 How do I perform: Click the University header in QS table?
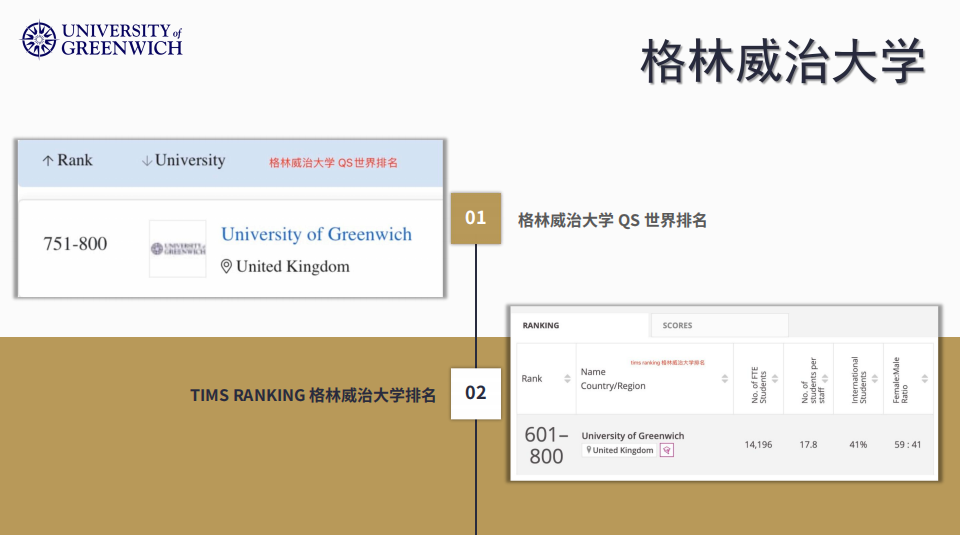(190, 160)
